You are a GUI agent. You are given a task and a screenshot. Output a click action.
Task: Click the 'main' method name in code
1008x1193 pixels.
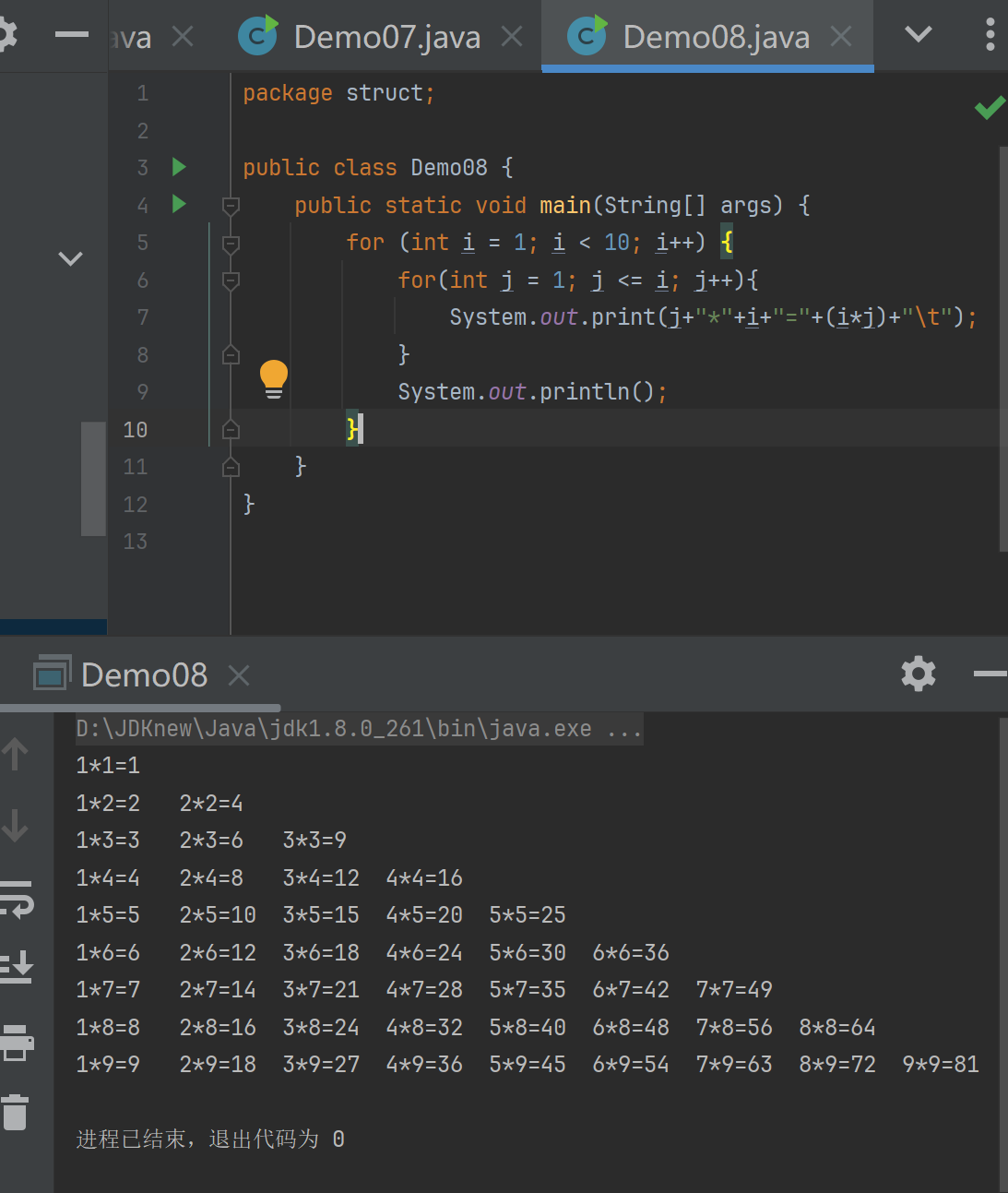564,205
